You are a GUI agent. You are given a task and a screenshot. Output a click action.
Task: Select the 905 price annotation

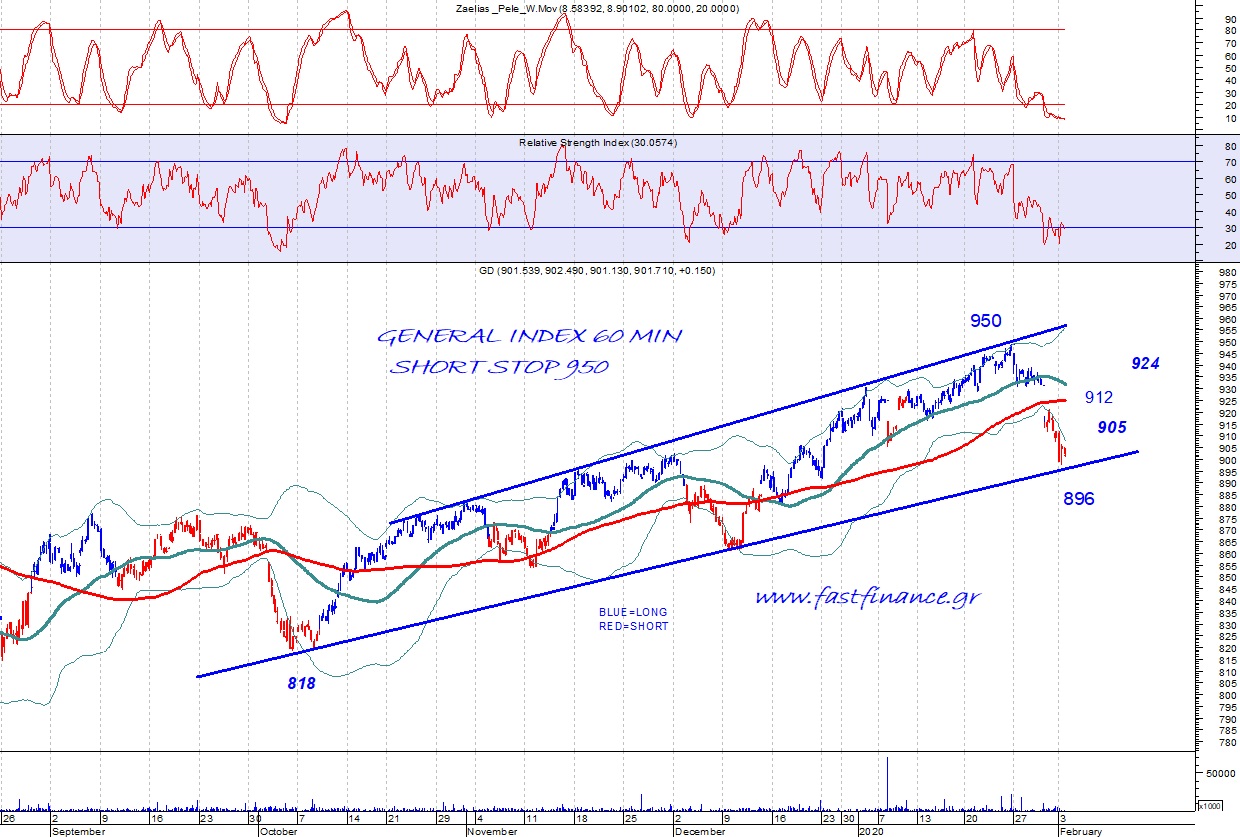pos(1111,427)
